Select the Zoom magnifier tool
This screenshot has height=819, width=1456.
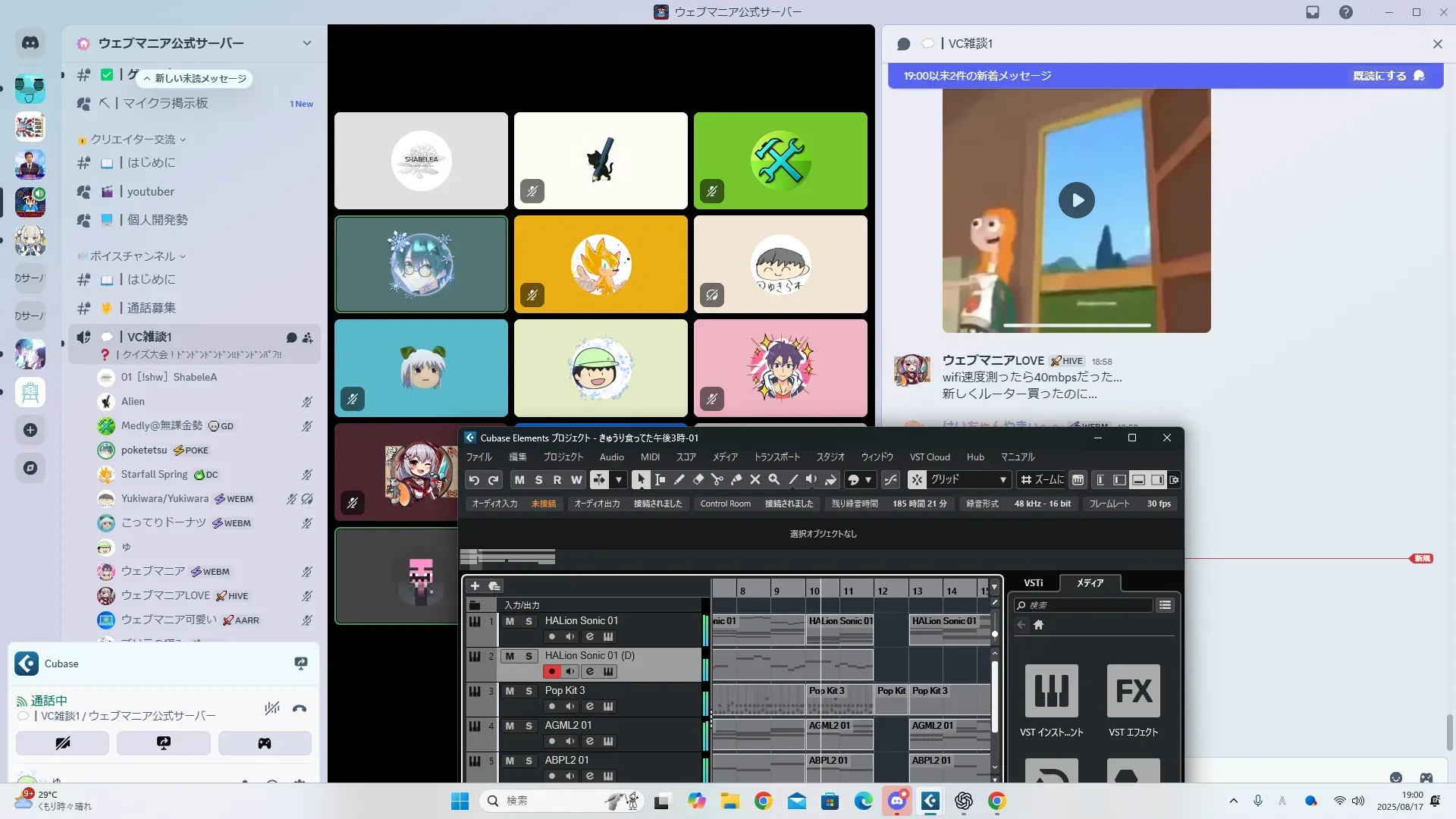[774, 480]
